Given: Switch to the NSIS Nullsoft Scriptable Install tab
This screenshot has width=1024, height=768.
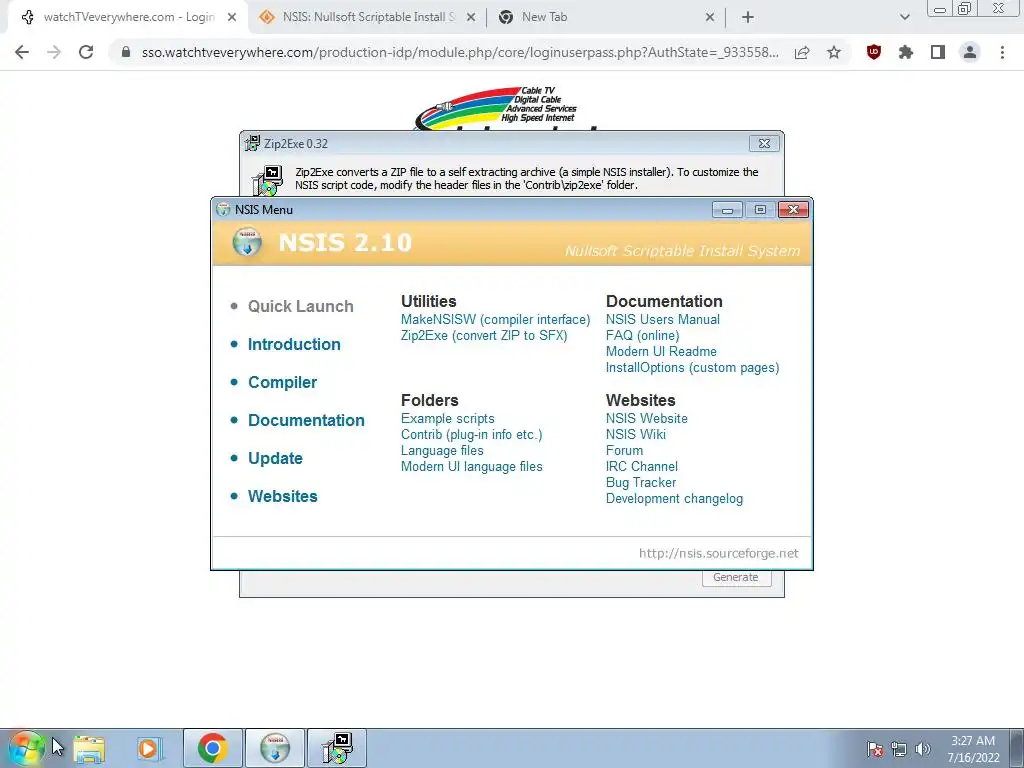Looking at the screenshot, I should (x=369, y=17).
